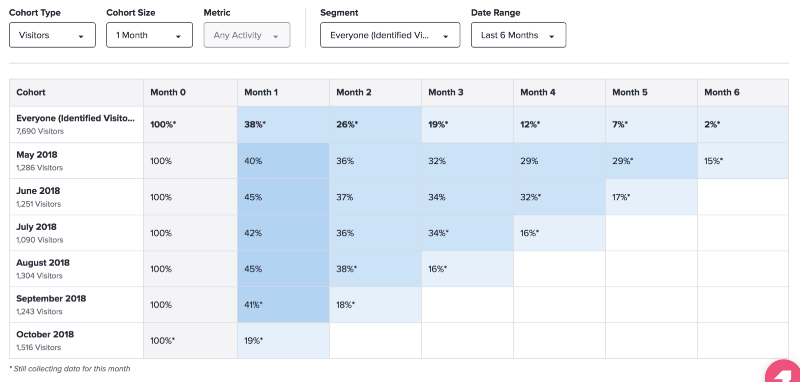Select the September 2018 cohort row label
The height and width of the screenshot is (382, 800).
point(51,299)
